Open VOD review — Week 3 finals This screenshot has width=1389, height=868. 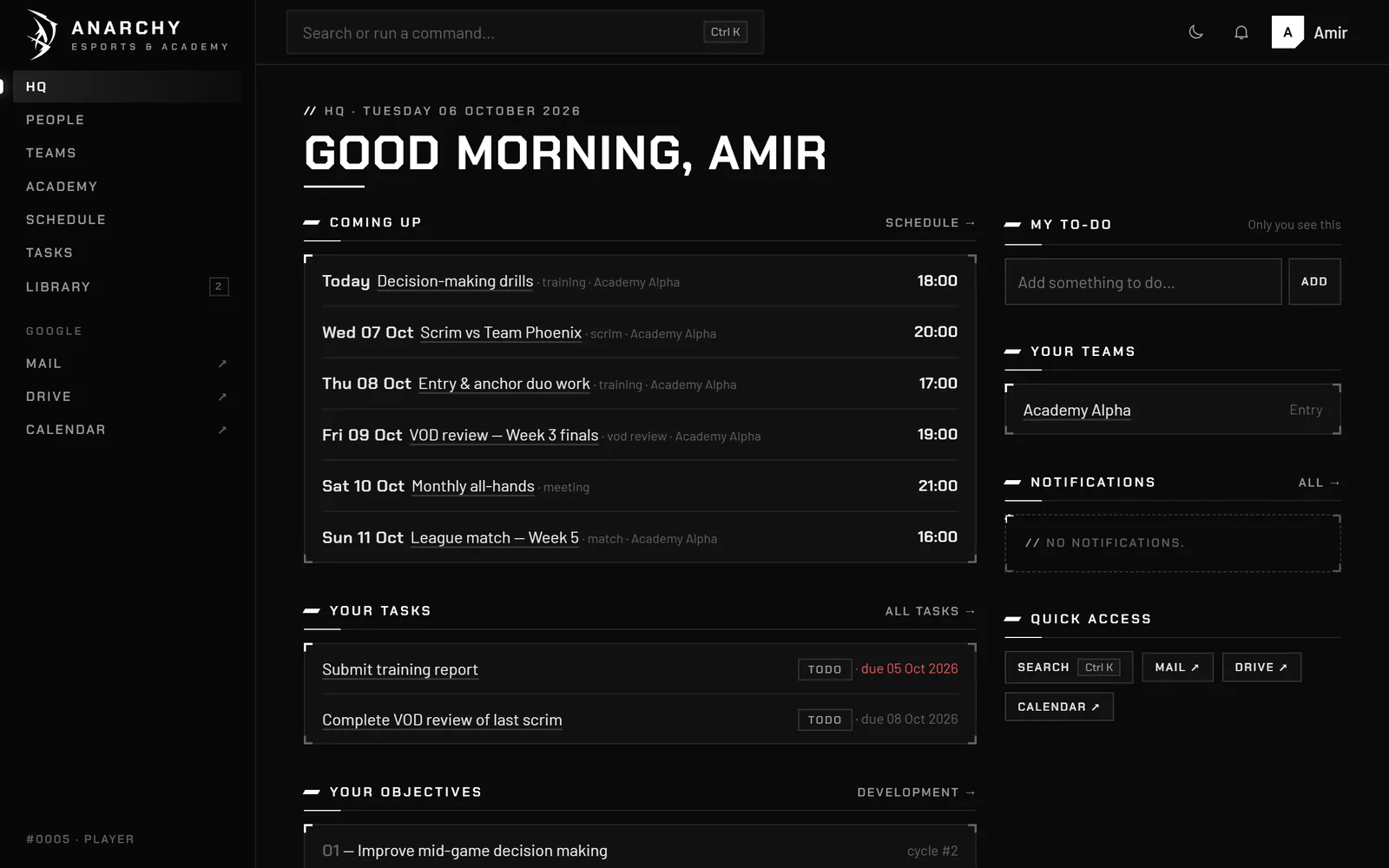click(x=504, y=435)
